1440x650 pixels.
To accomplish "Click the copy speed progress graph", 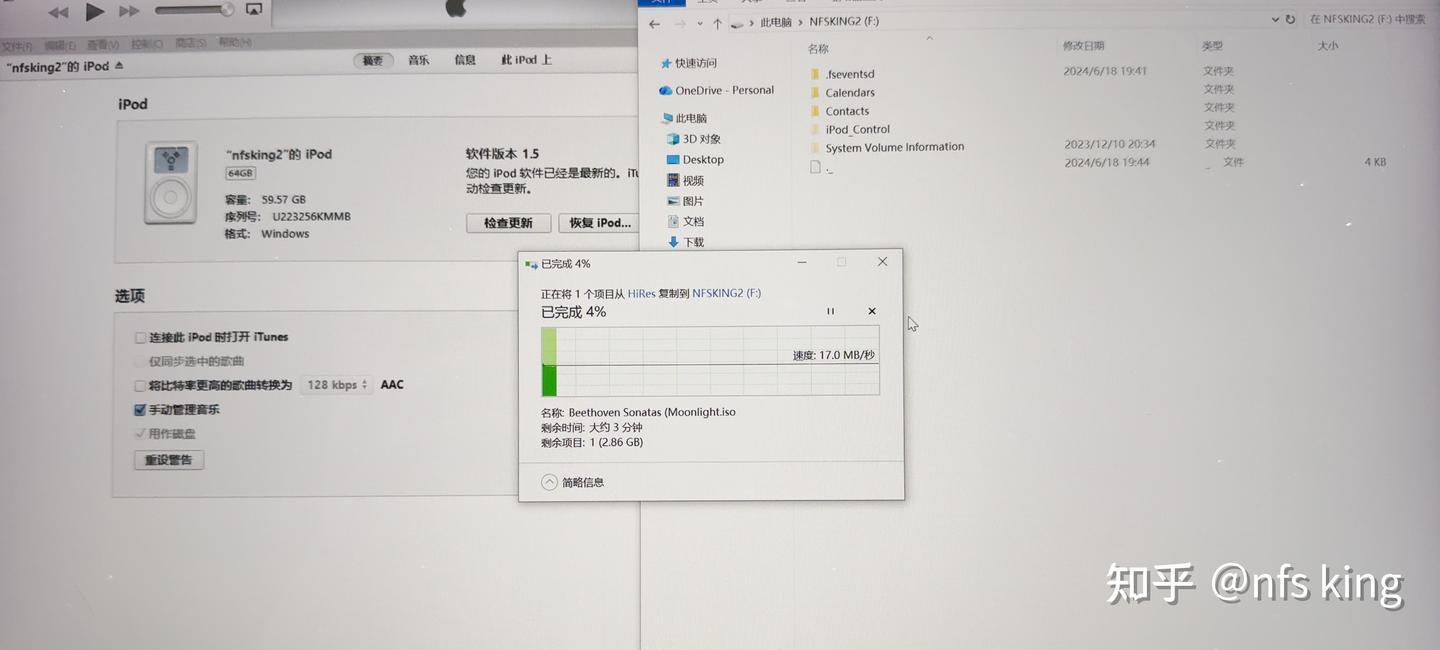I will (x=710, y=360).
